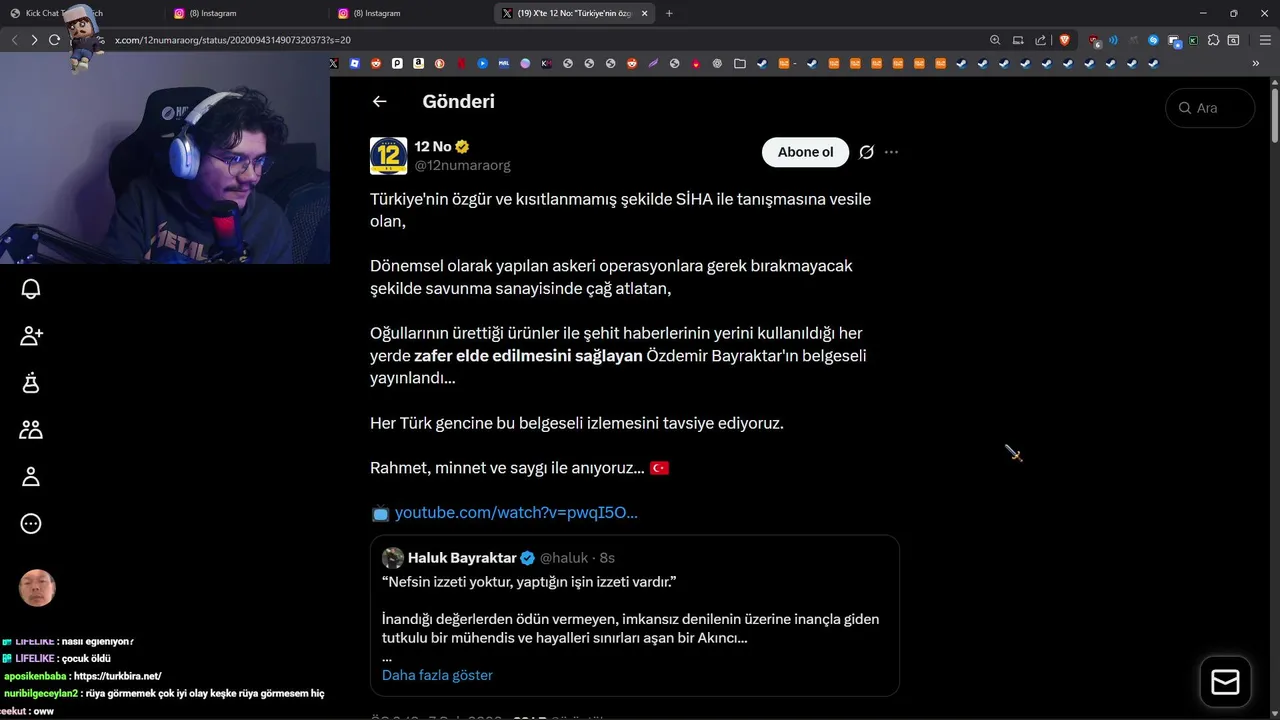Open the post's three-dot more menu

[892, 152]
